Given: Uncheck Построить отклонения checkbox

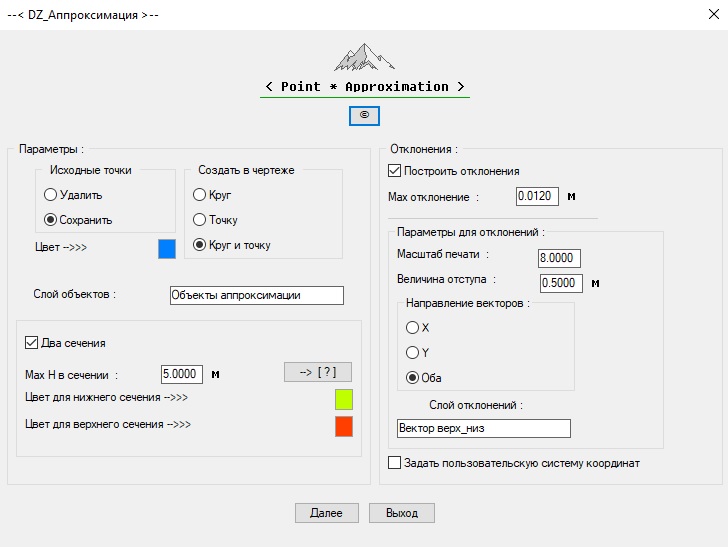Looking at the screenshot, I should 394,171.
